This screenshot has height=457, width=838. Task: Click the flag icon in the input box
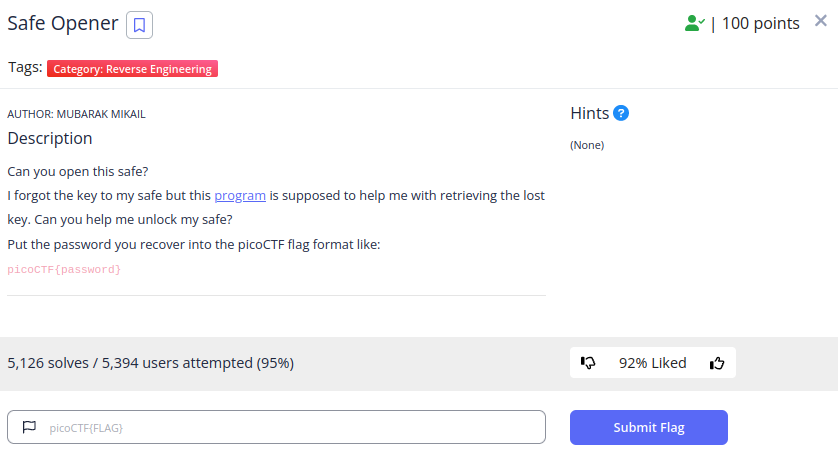tap(29, 427)
